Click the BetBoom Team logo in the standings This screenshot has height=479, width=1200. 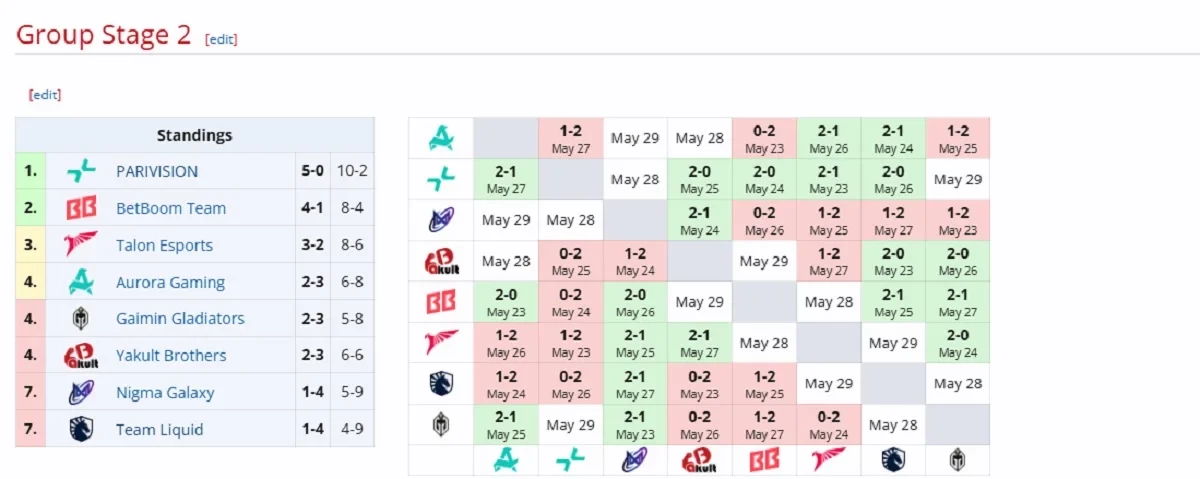click(81, 209)
